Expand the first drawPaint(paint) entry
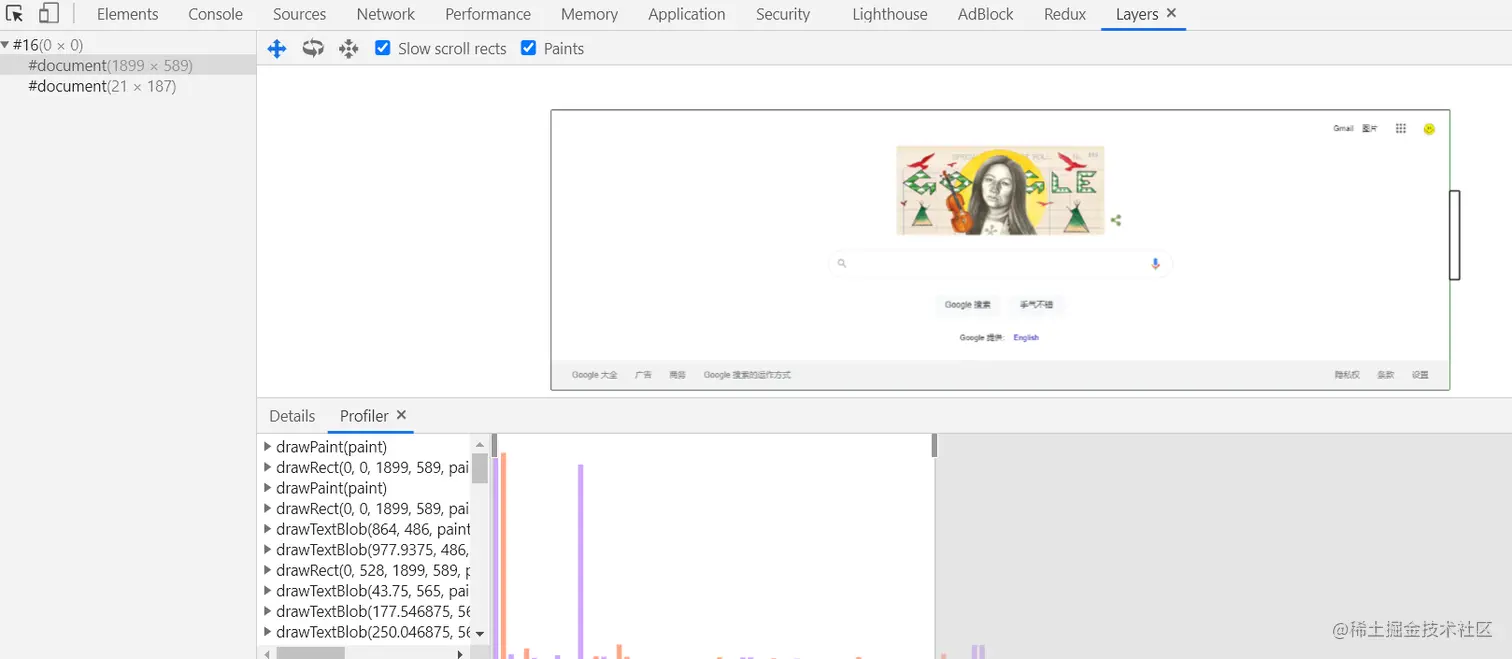 click(x=267, y=447)
